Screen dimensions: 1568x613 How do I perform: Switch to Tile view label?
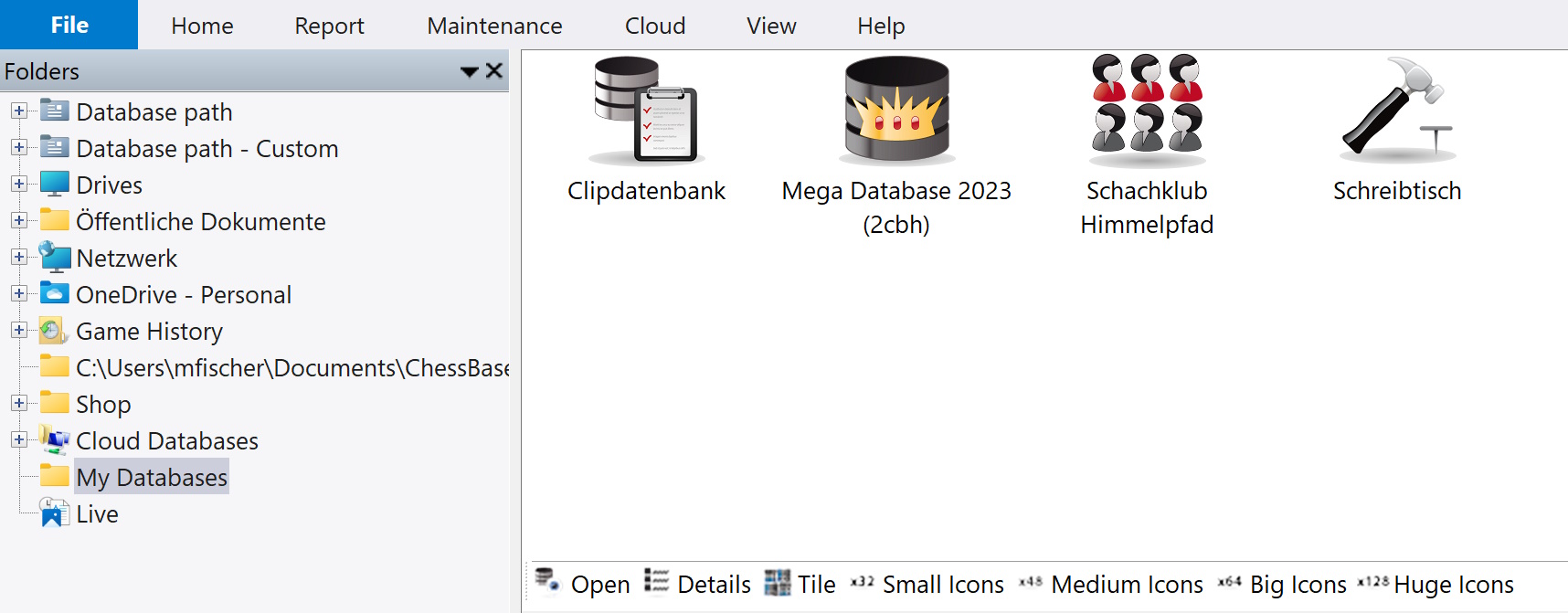(816, 585)
